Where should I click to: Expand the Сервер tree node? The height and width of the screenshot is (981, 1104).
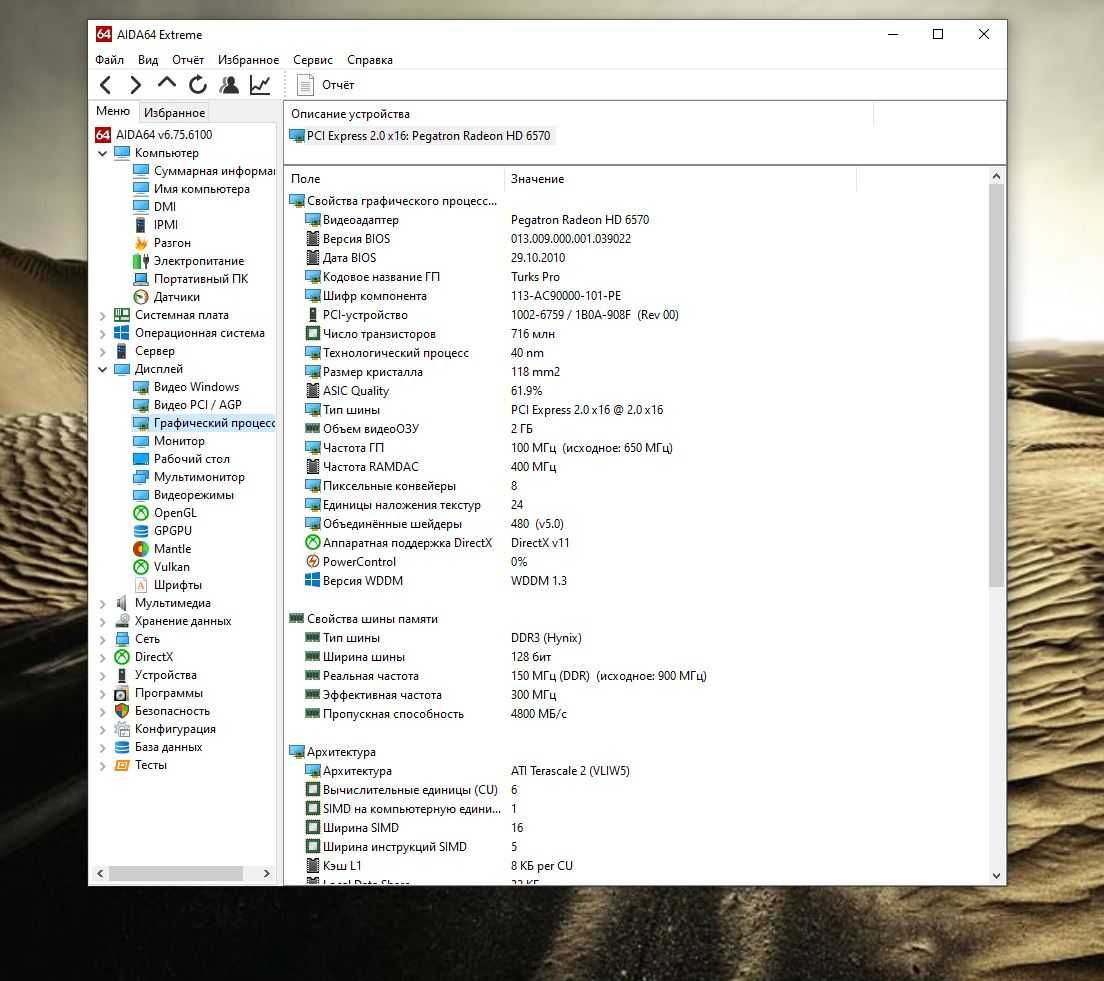(x=103, y=351)
